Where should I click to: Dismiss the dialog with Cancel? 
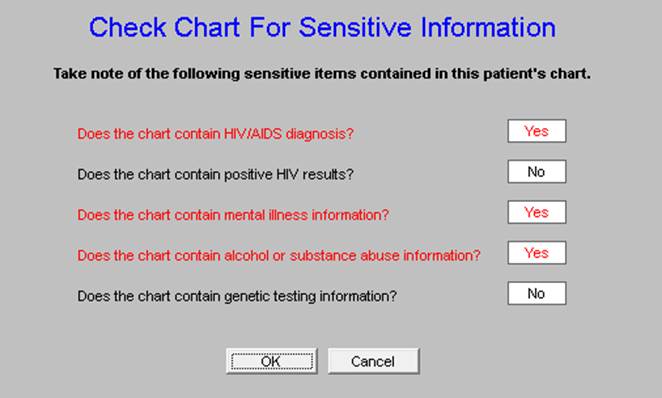(x=373, y=361)
